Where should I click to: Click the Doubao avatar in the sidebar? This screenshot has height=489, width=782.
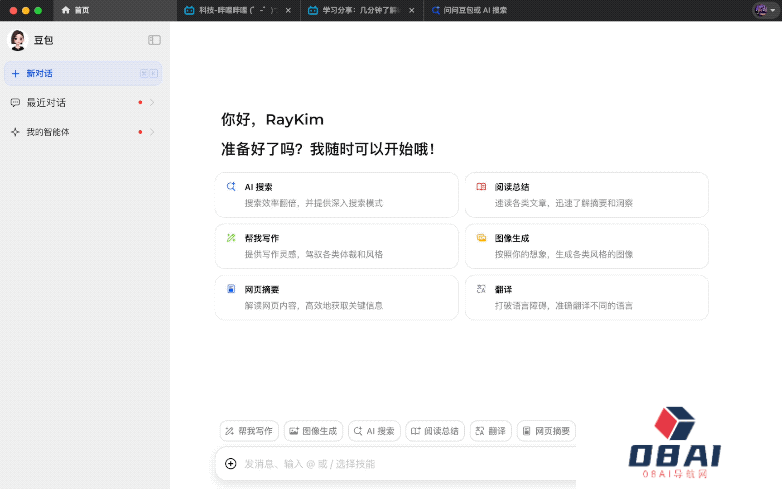[17, 40]
